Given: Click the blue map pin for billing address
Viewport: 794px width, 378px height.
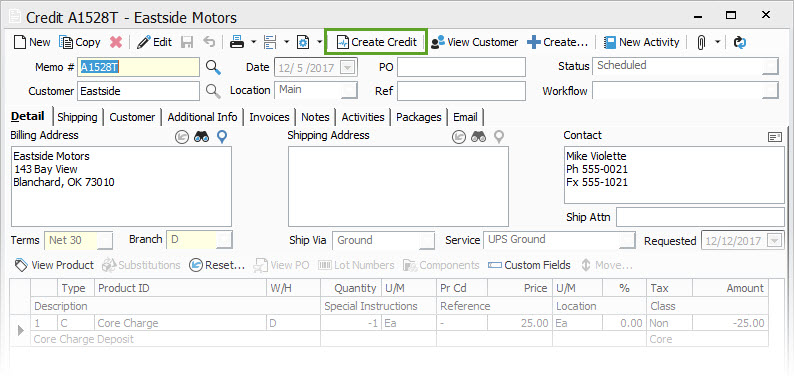Looking at the screenshot, I should point(222,137).
